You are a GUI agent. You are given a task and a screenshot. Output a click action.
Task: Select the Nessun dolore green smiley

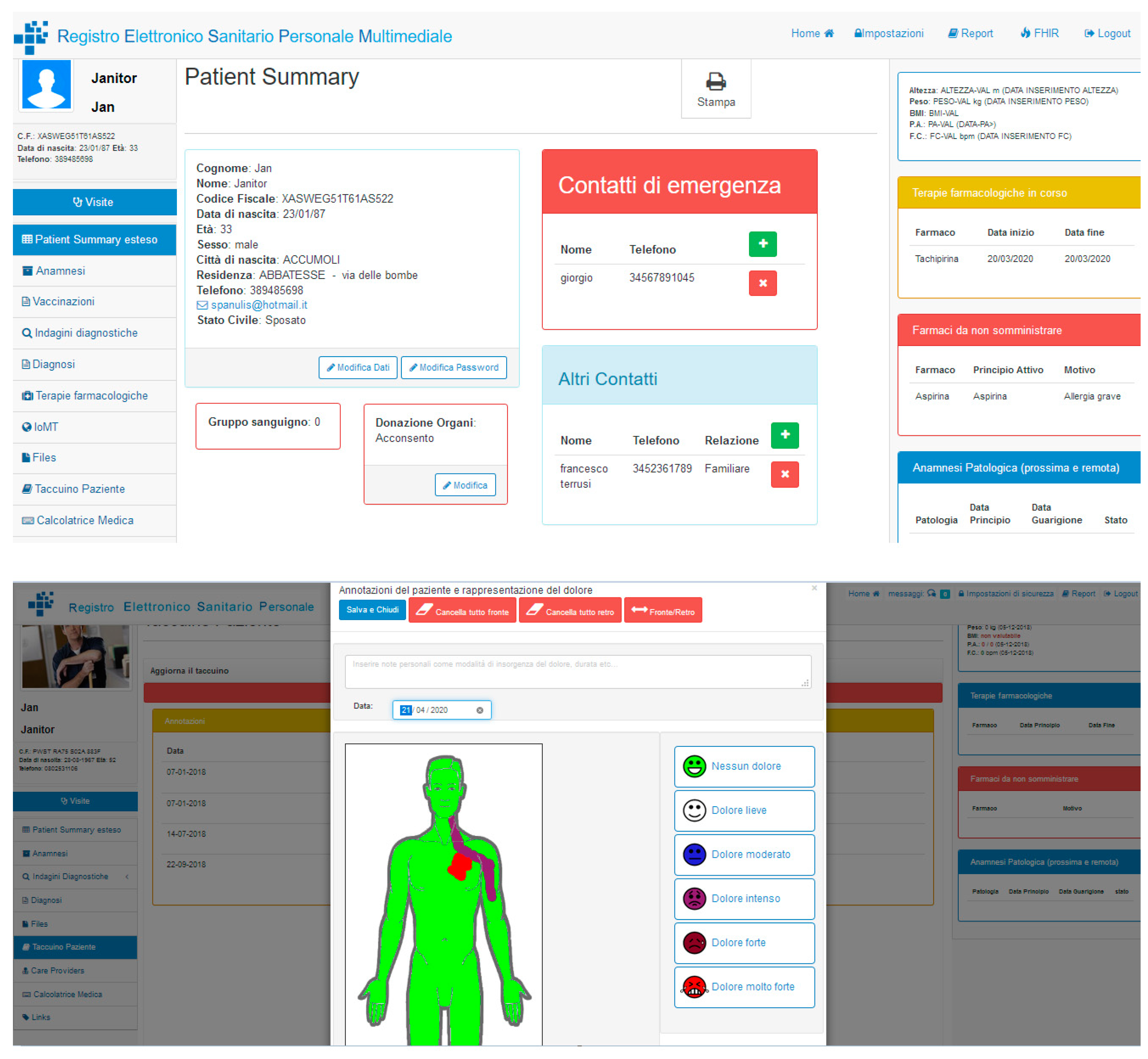tap(694, 766)
